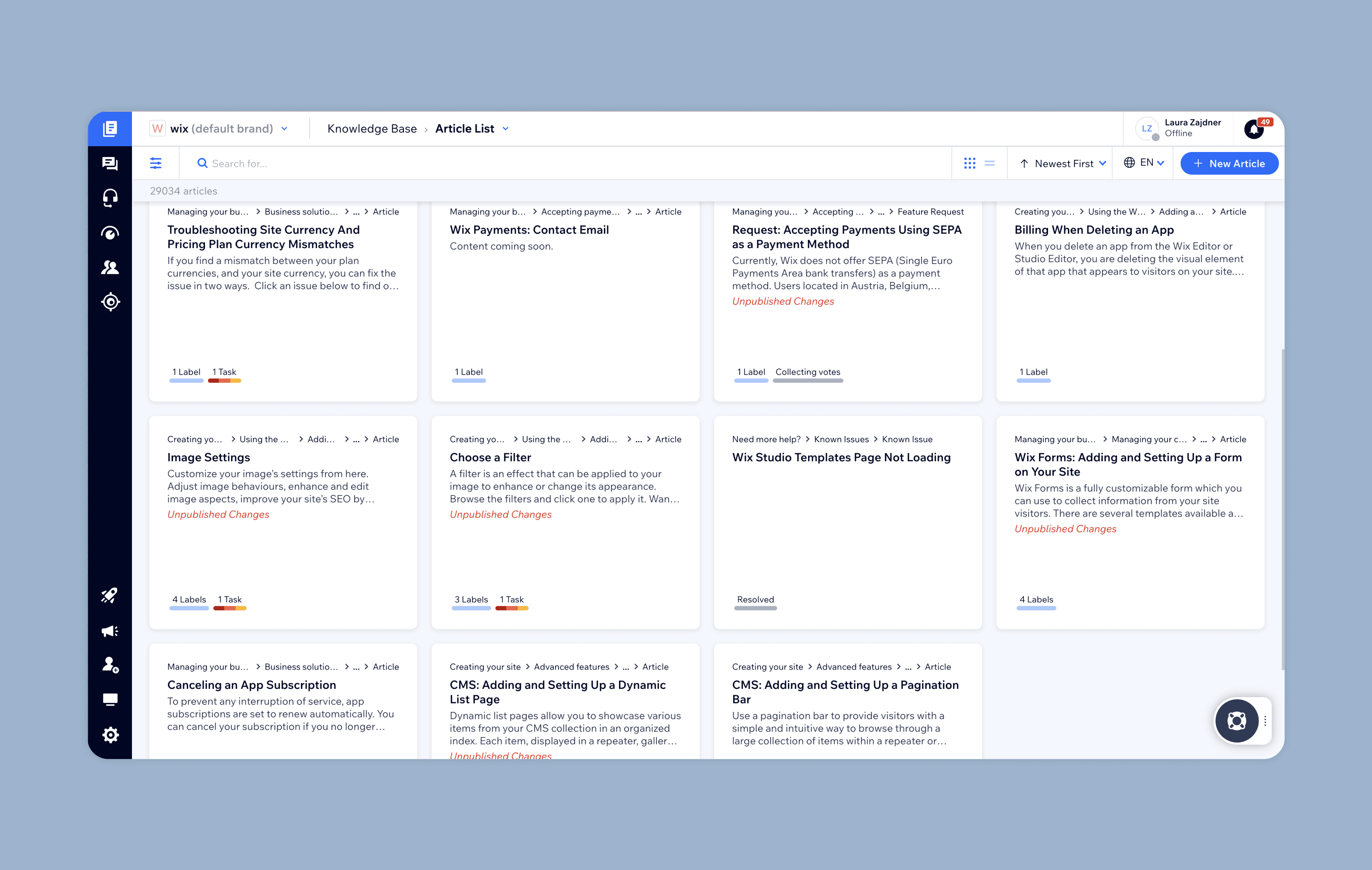
Task: Open the gauge insights sidebar icon
Action: tap(110, 233)
